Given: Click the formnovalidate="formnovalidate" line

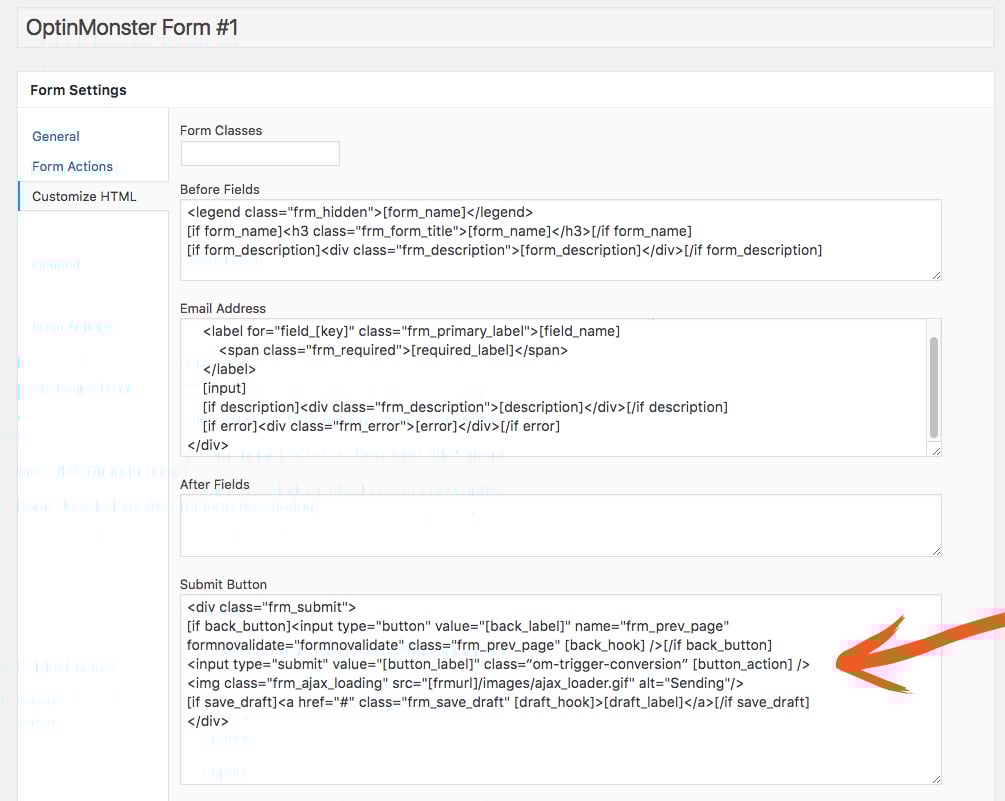Looking at the screenshot, I should [479, 645].
